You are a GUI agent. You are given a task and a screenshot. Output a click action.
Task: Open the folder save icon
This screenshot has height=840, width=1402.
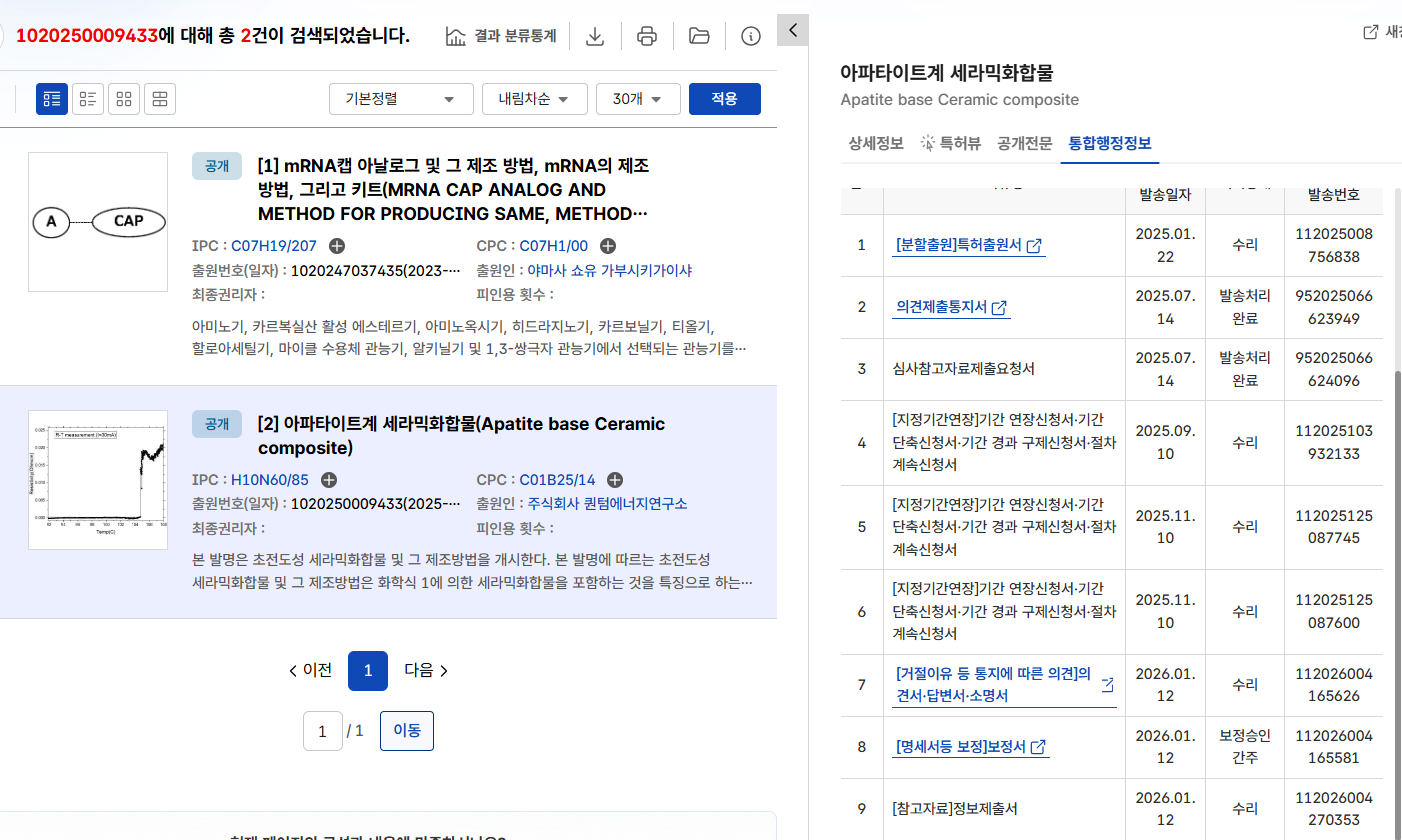pos(698,36)
